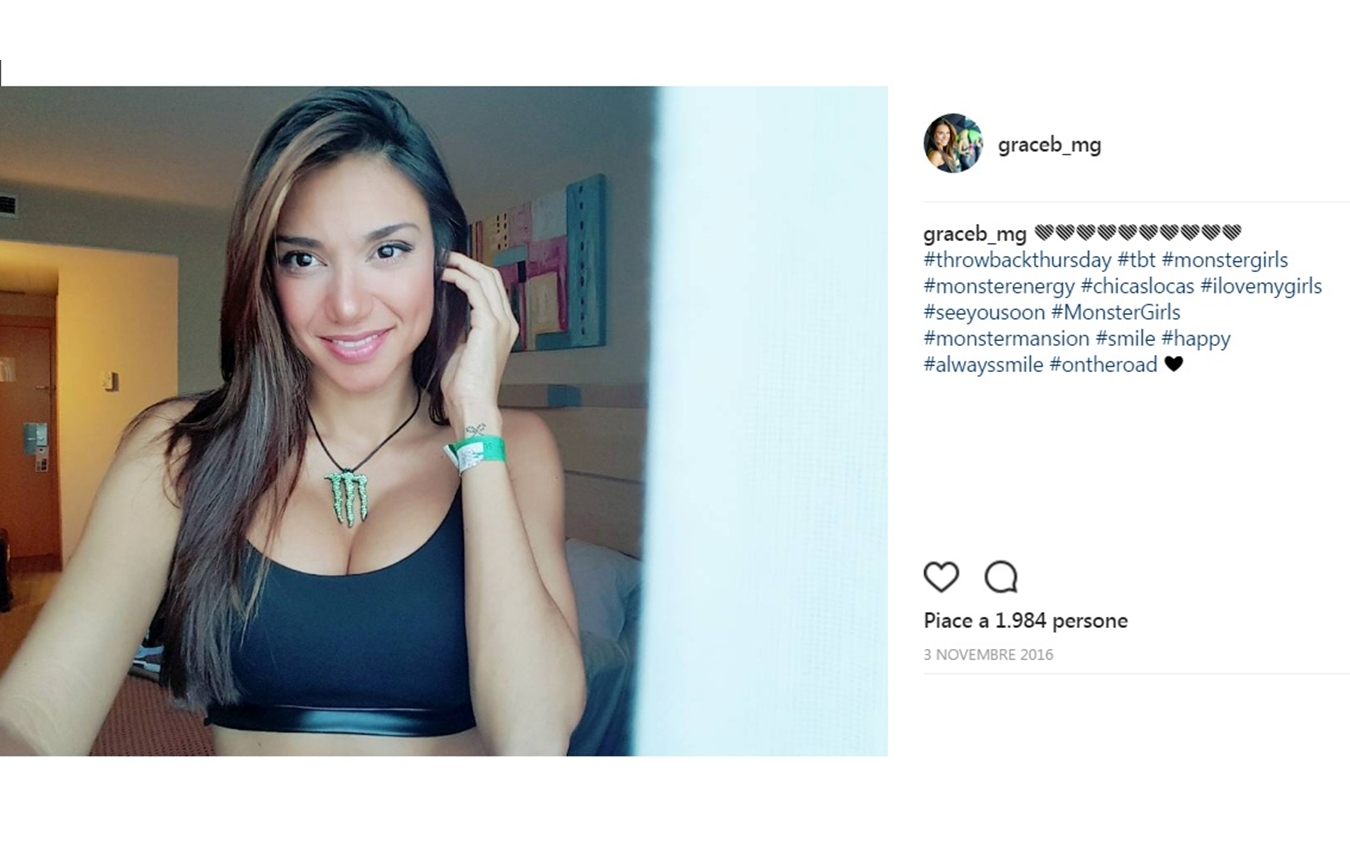This screenshot has height=845, width=1350.
Task: Click the #seeyousoon hashtag
Action: (x=984, y=312)
